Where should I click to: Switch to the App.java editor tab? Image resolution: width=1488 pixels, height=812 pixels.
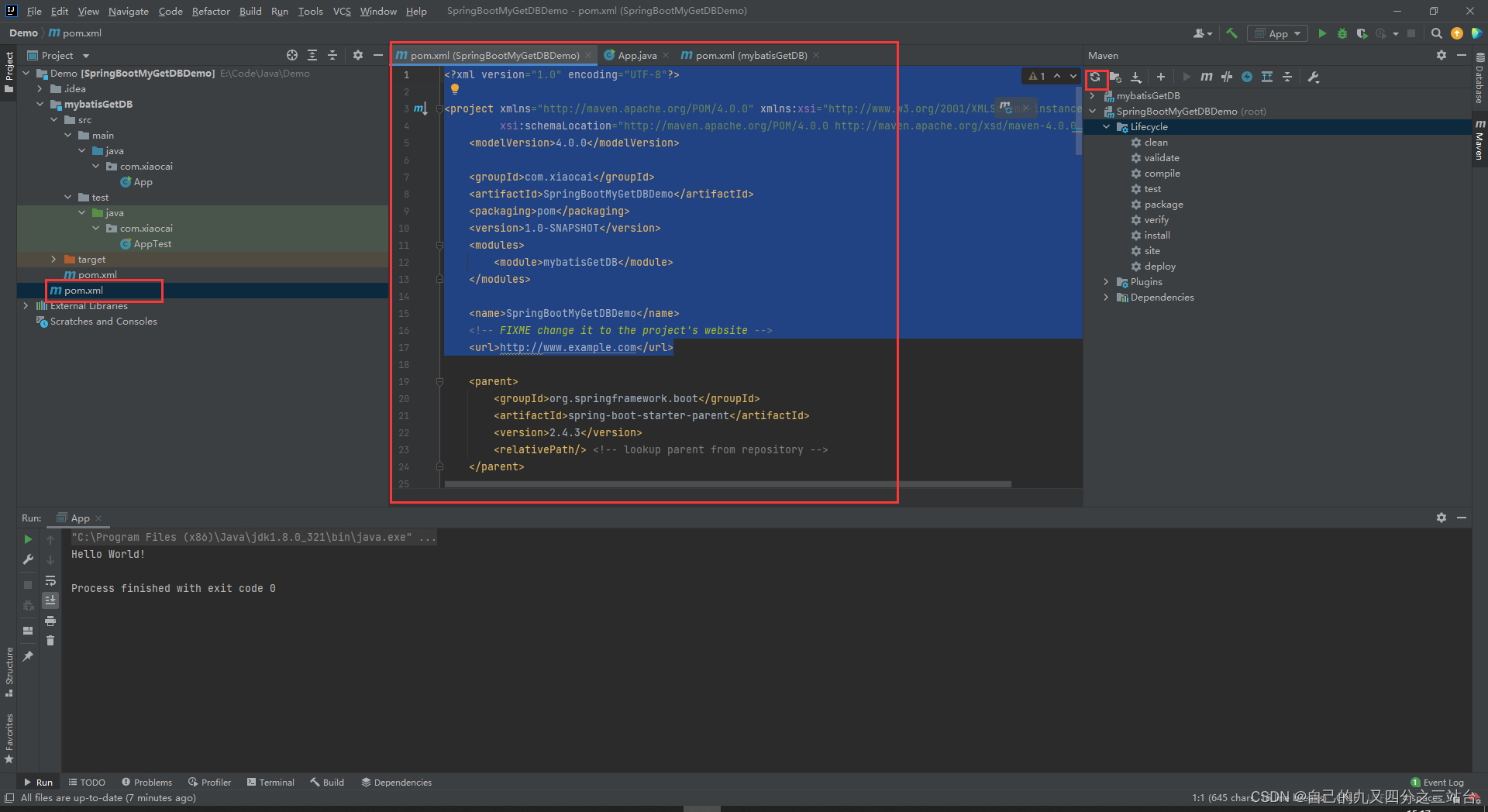[637, 55]
